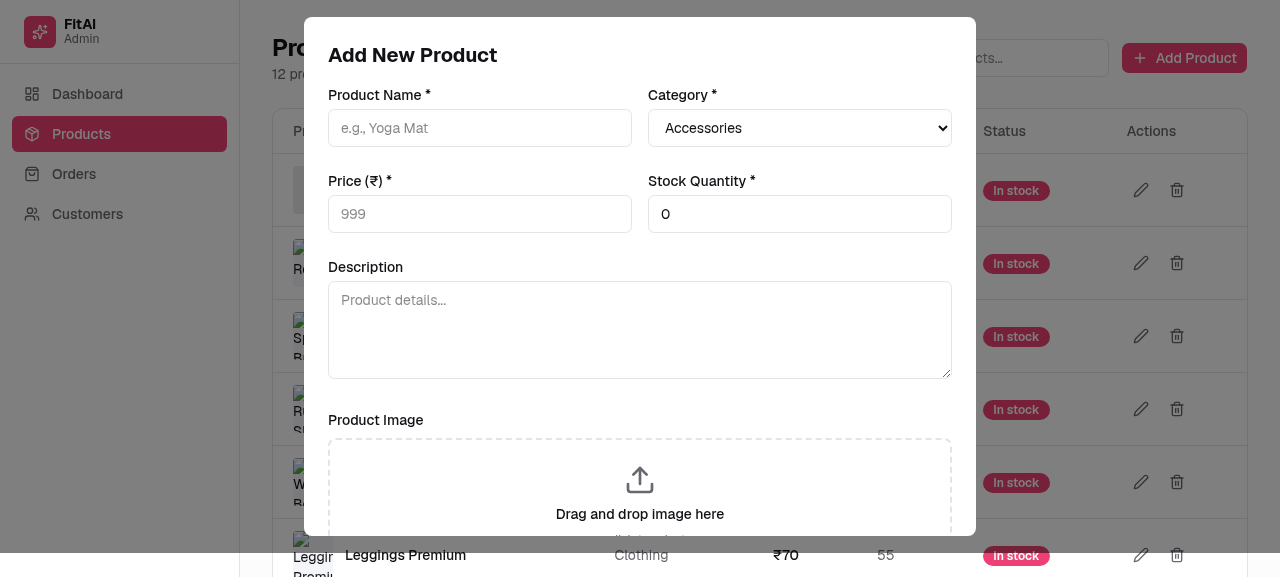Click the Add Product button
Viewport: 1280px width, 577px height.
tap(1184, 58)
